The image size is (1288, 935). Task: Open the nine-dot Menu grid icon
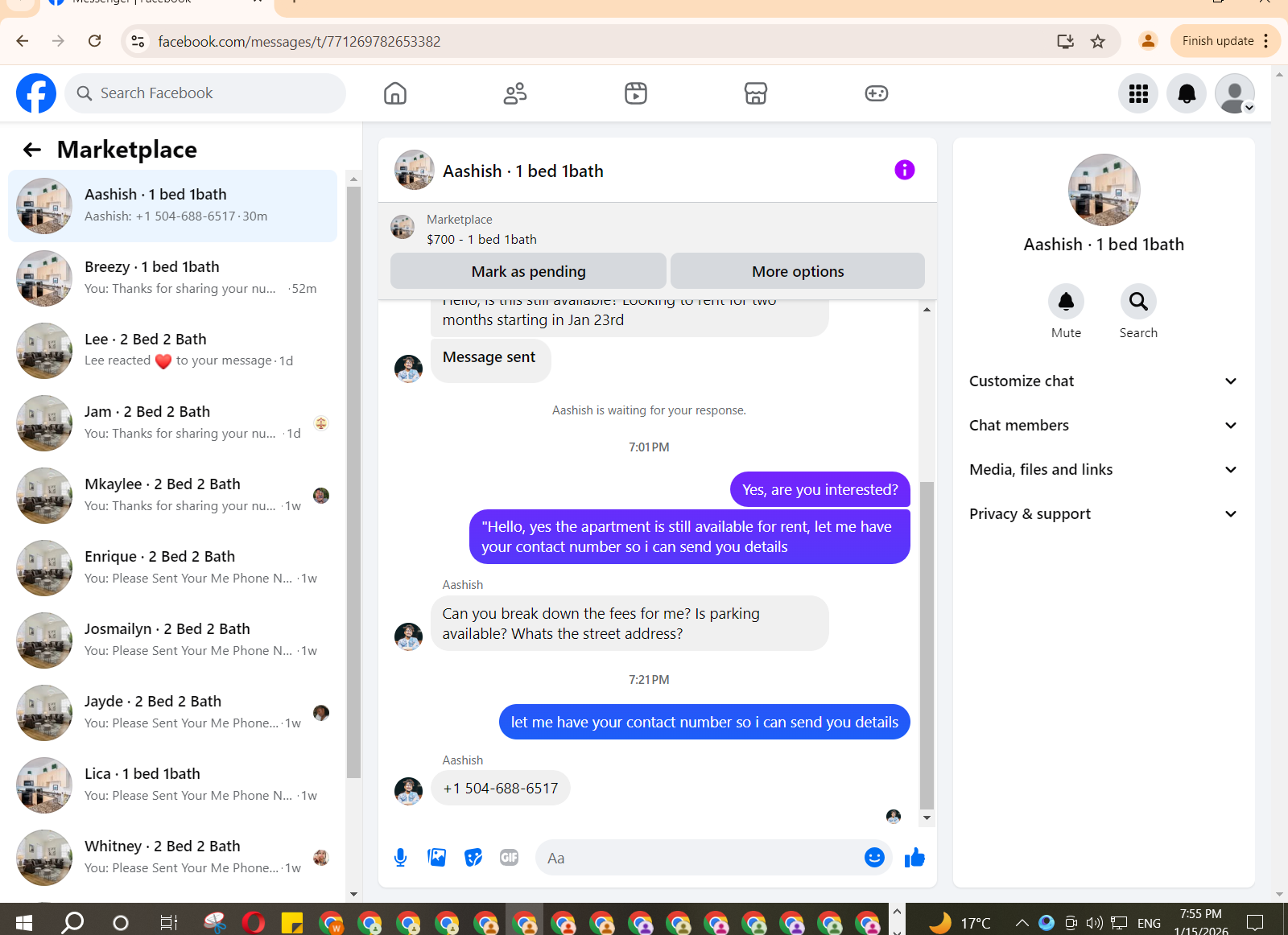click(1138, 93)
